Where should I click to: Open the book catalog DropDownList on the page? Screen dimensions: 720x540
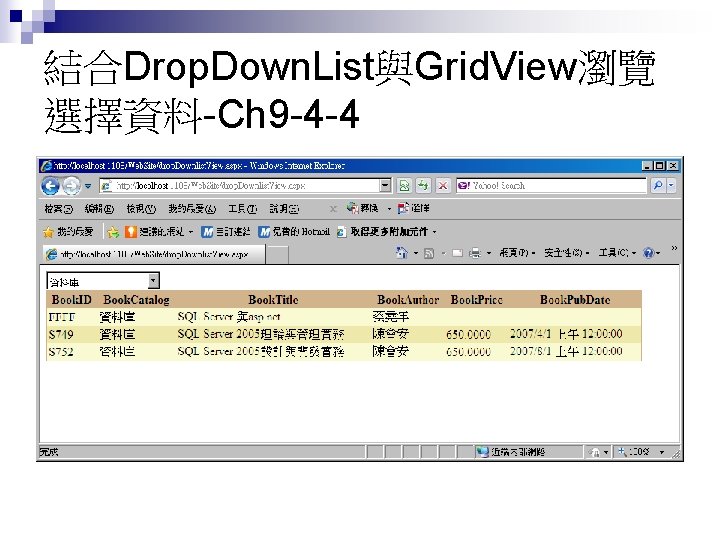[x=103, y=281]
